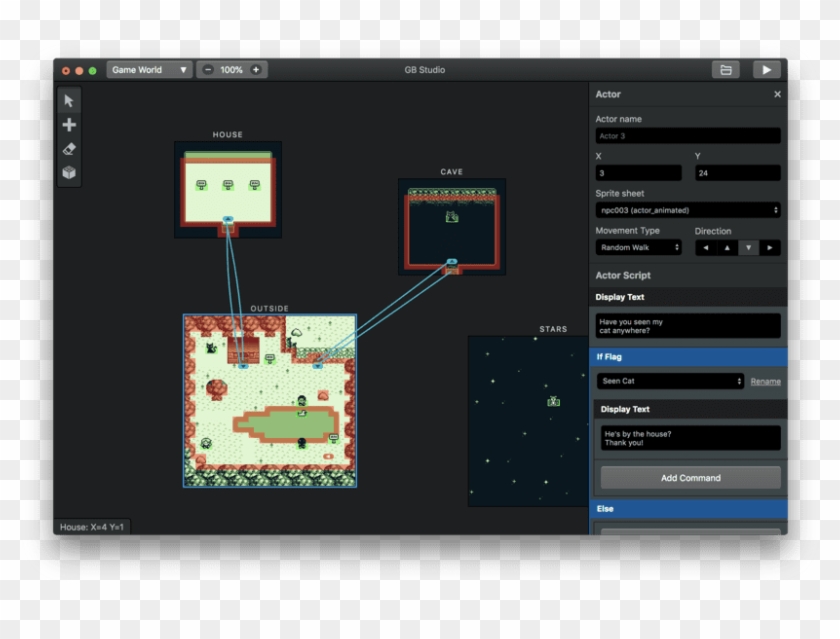Select the arrow Select tool
This screenshot has width=840, height=639.
[x=69, y=101]
